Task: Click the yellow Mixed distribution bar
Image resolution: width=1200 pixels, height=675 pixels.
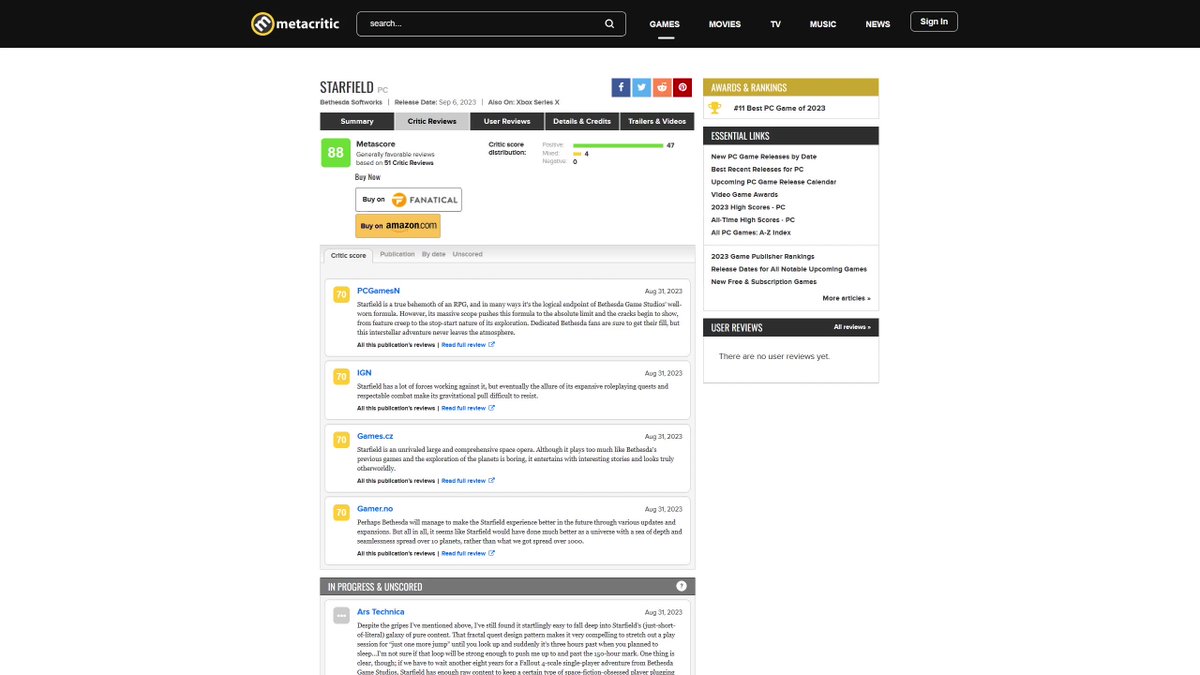Action: [x=577, y=154]
